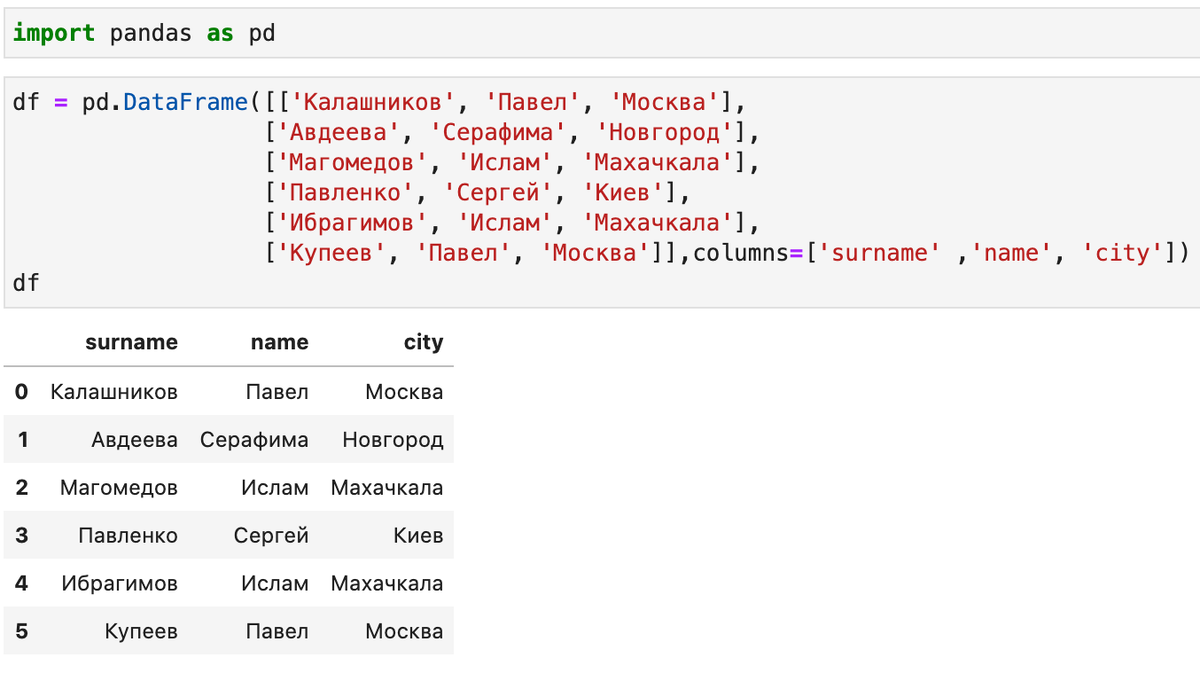
Task: Click the Ибрагимов cell in the output table
Action: (119, 584)
